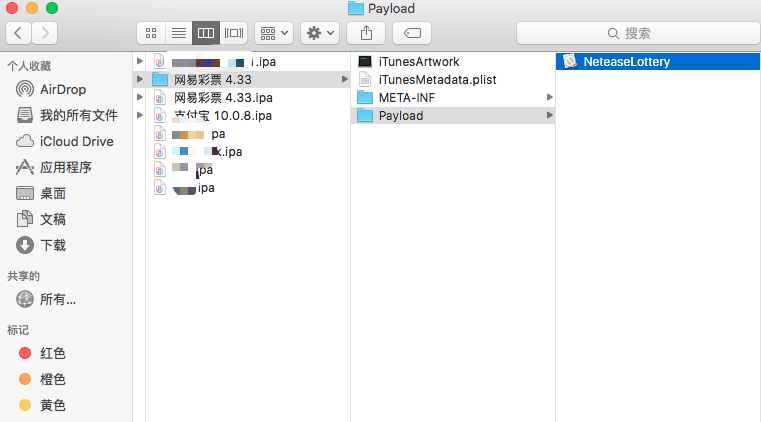
Task: Click chevron right of 网易彩票 4.33 folder
Action: click(345, 79)
